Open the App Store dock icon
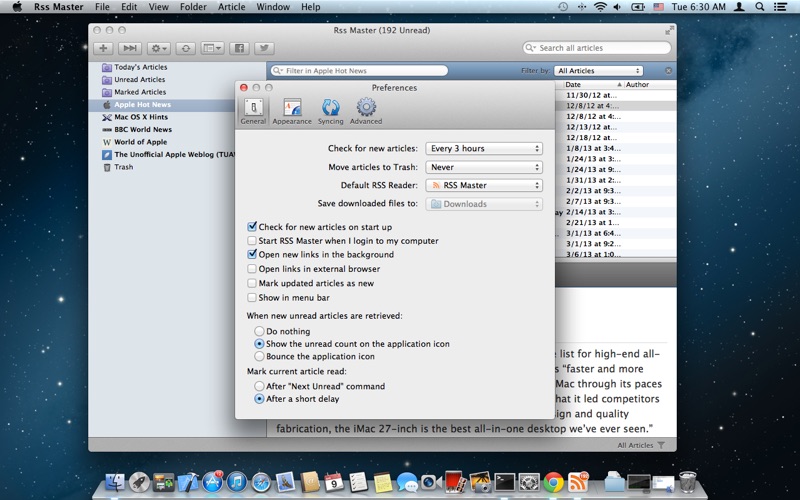The image size is (800, 500). coord(213,482)
